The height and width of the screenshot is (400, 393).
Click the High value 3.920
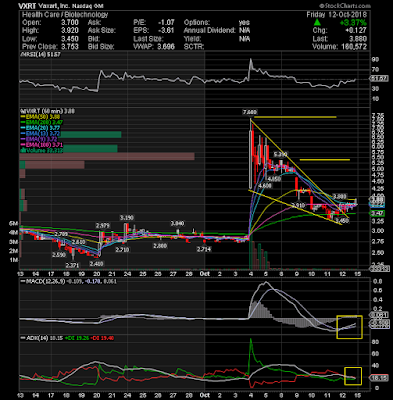click(69, 31)
